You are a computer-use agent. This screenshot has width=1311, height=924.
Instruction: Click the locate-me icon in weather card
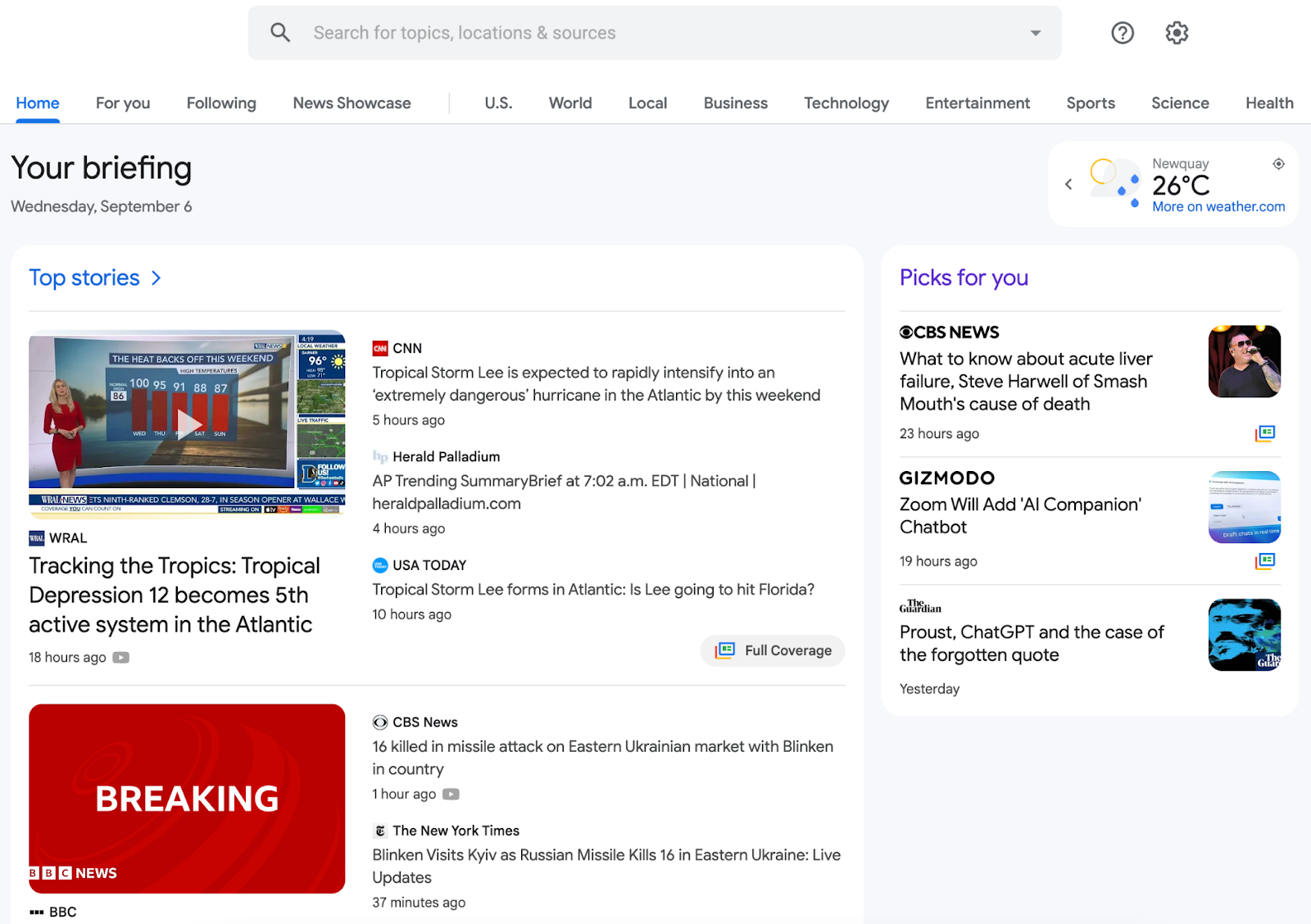point(1278,164)
